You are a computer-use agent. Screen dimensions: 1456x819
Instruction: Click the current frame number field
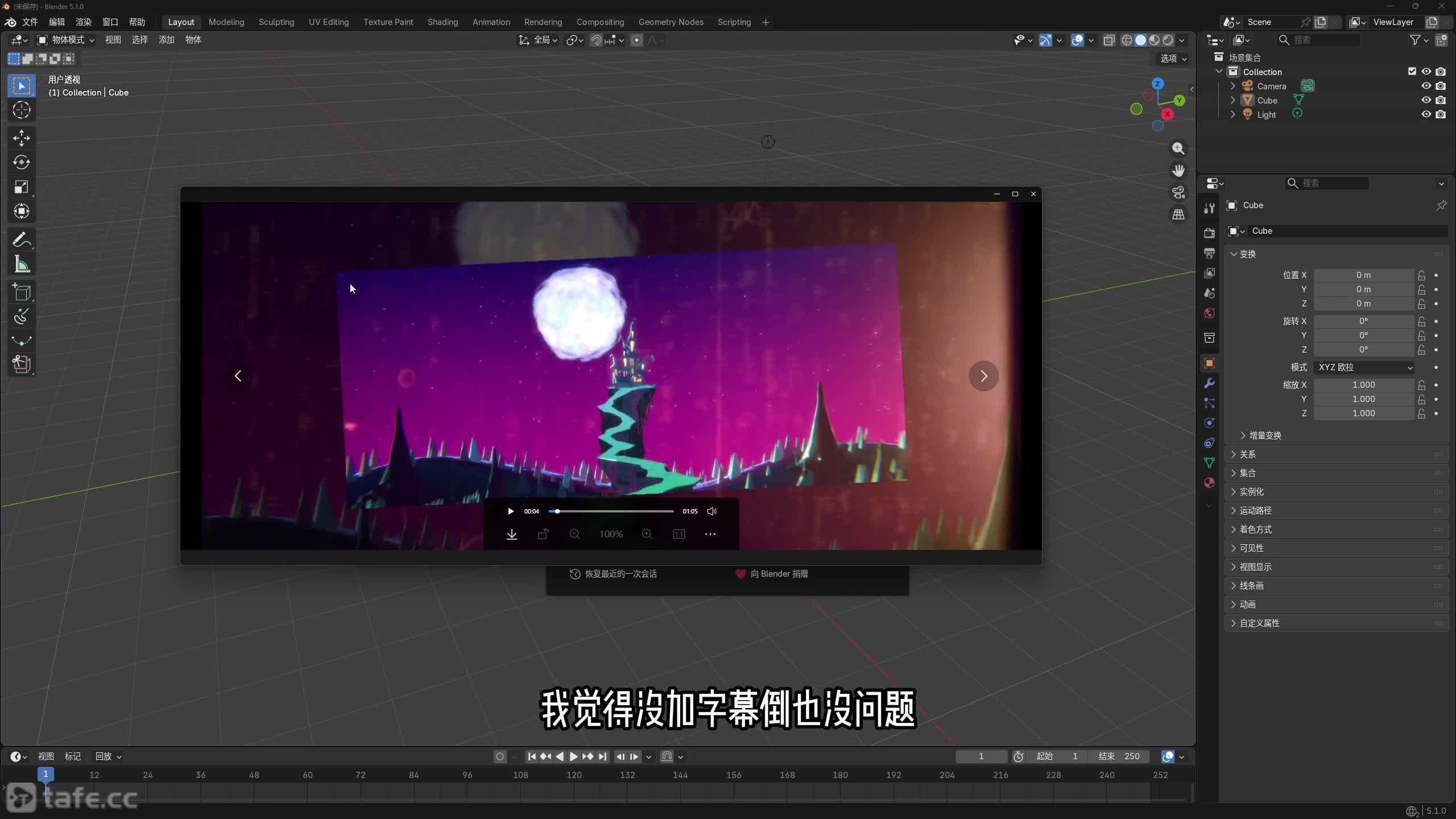tap(981, 756)
